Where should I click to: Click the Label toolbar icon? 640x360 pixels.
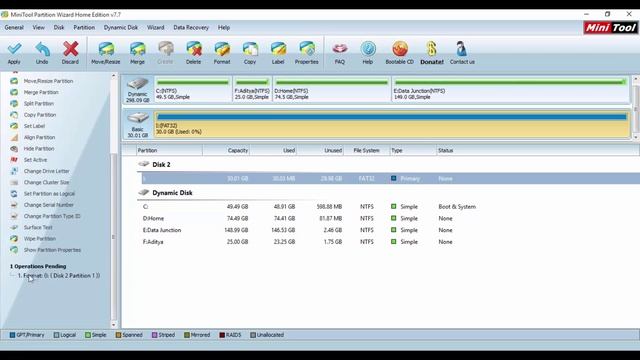click(x=278, y=49)
